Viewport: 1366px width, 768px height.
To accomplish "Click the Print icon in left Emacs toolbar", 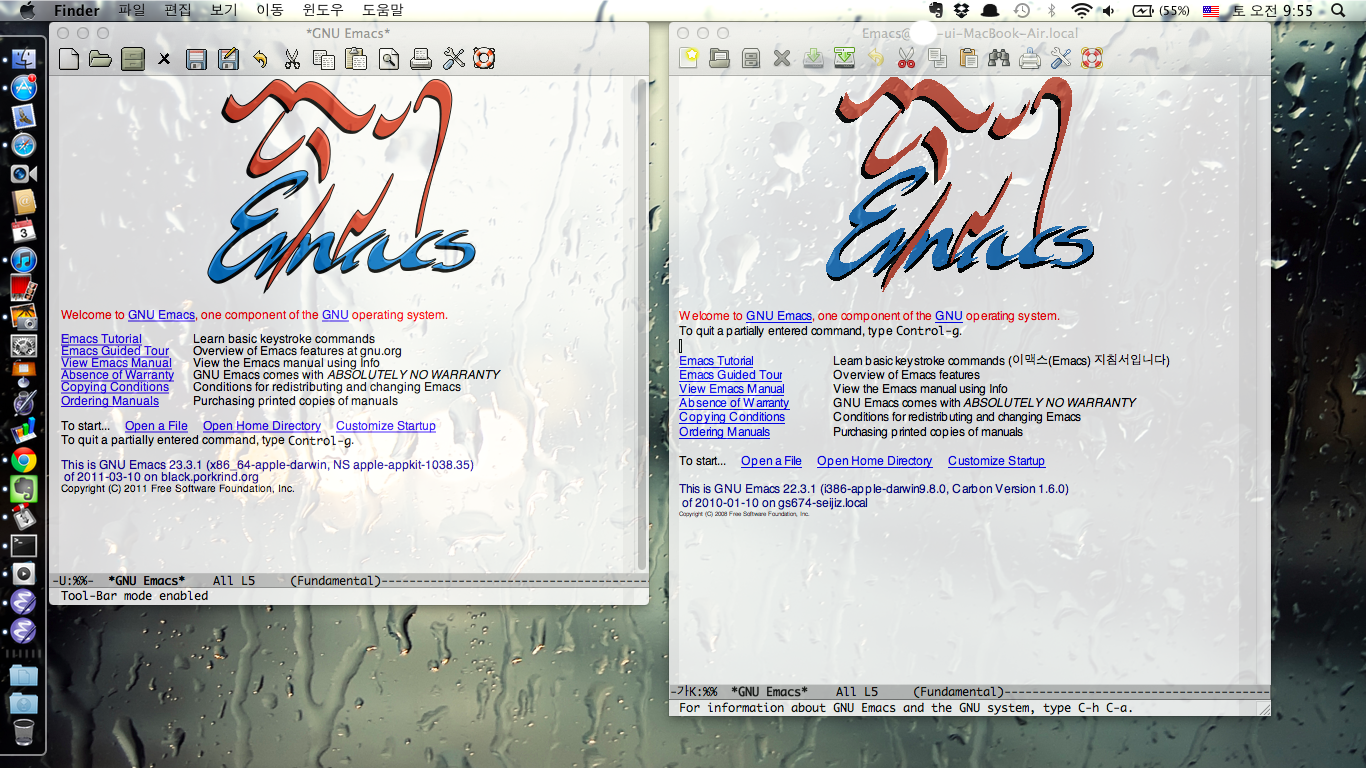I will [421, 59].
